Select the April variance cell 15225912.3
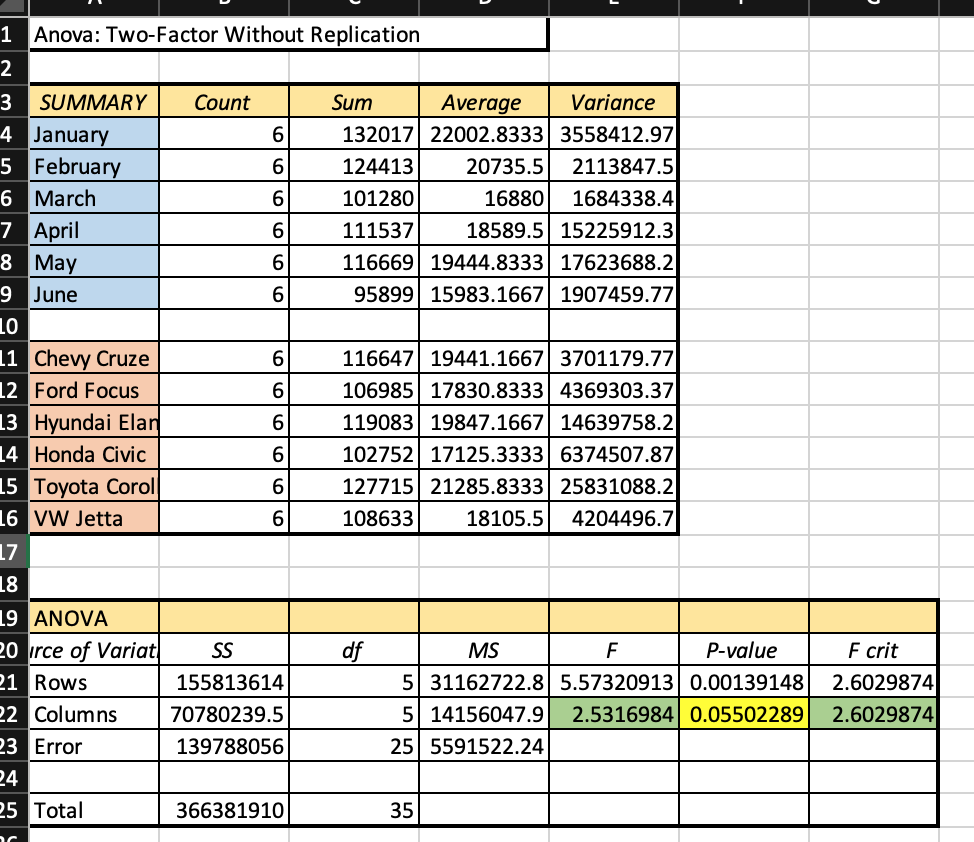This screenshot has width=974, height=842. tap(614, 230)
